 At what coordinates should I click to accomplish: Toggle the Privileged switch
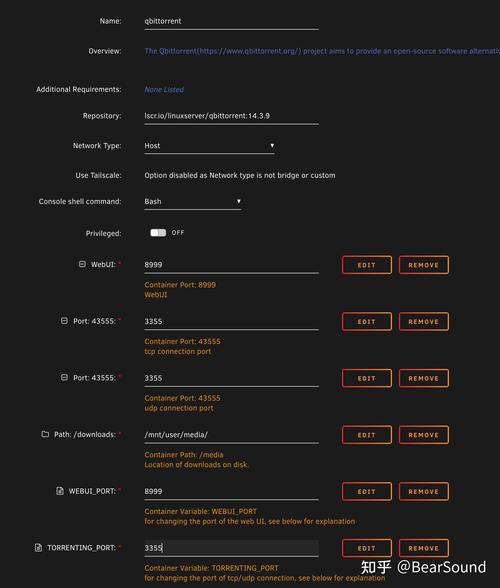[x=158, y=233]
